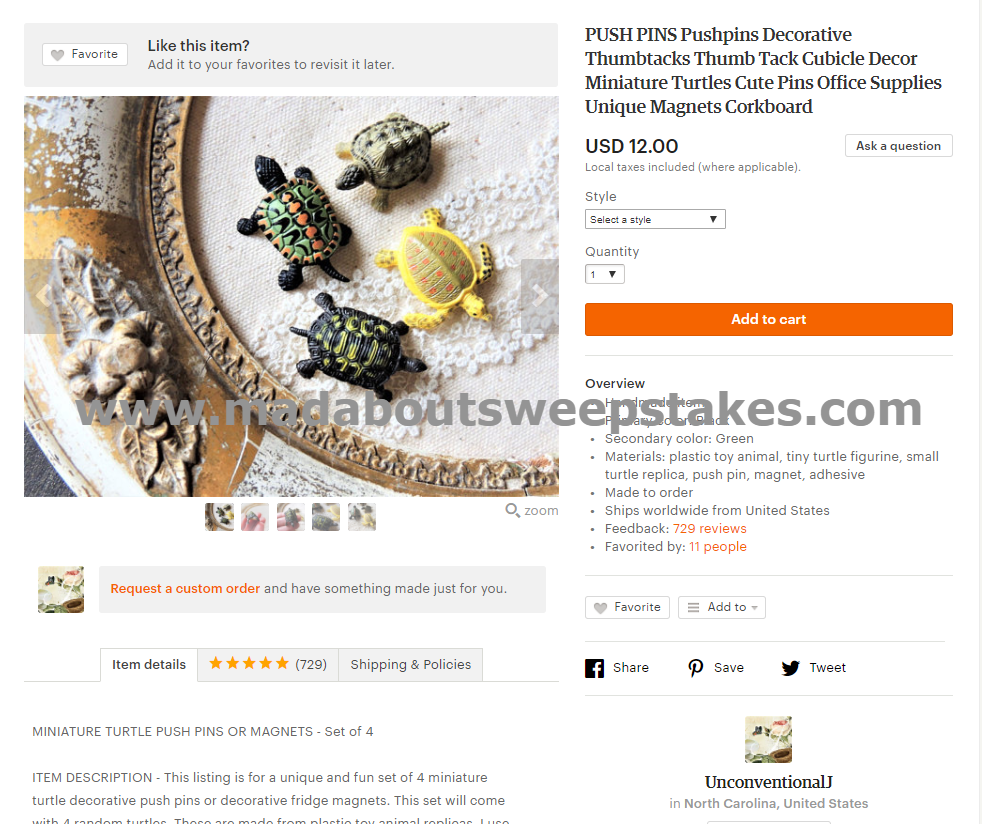Open the Quantity dropdown
This screenshot has height=824, width=982.
[604, 274]
